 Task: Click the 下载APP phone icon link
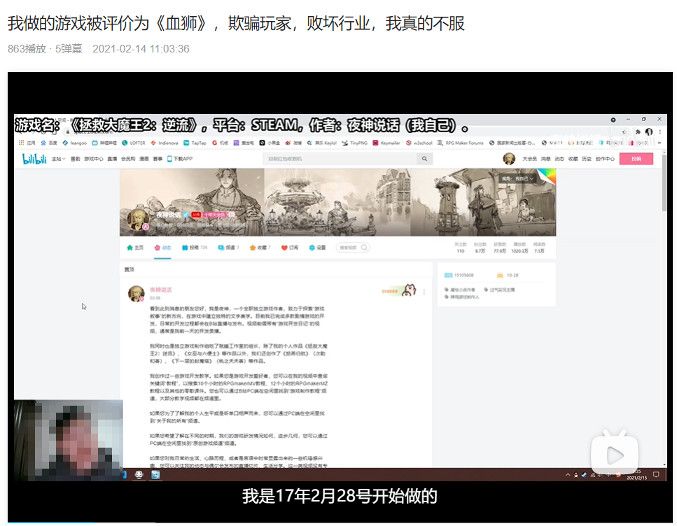[180, 159]
